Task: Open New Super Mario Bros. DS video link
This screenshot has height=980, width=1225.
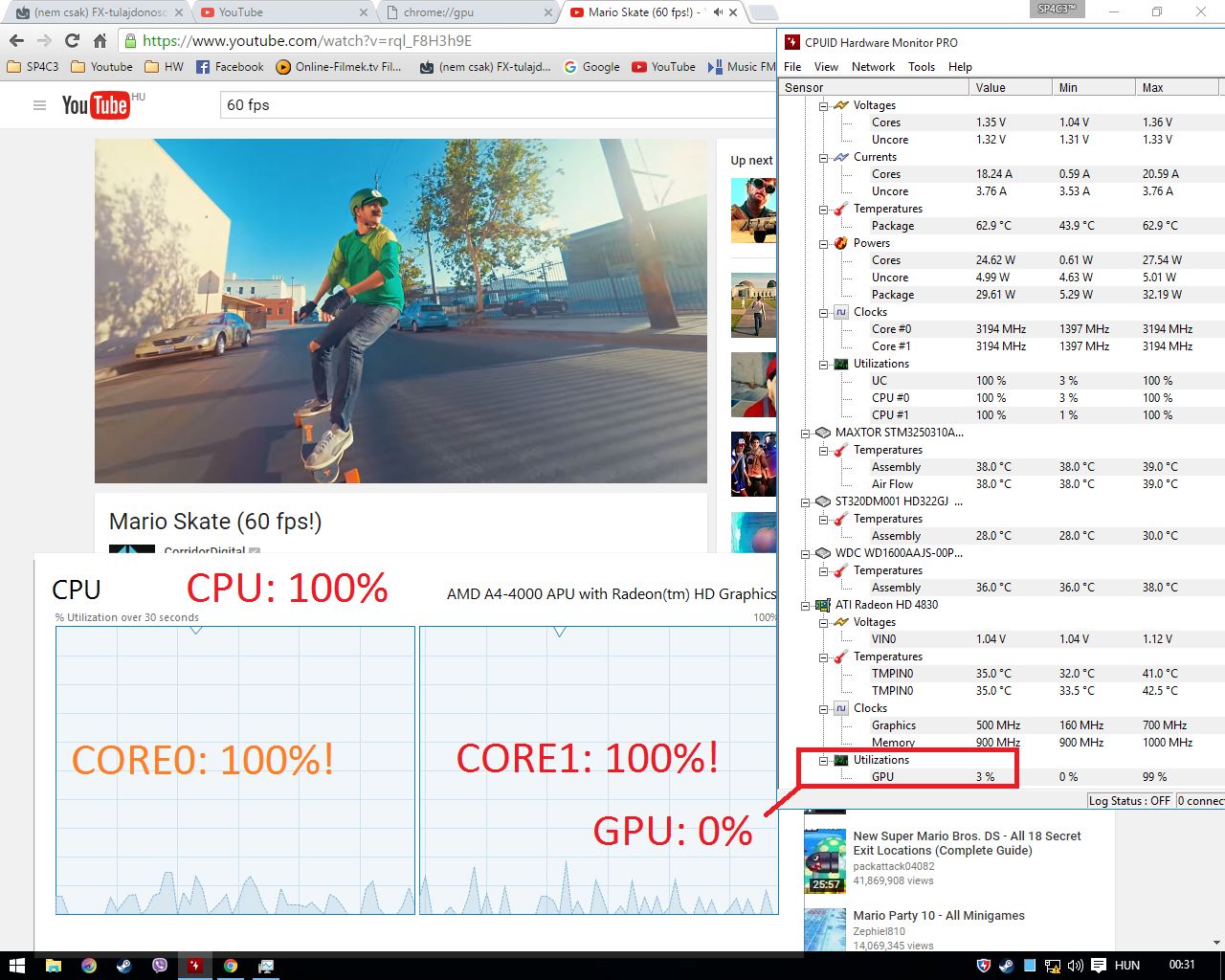Action: point(967,843)
